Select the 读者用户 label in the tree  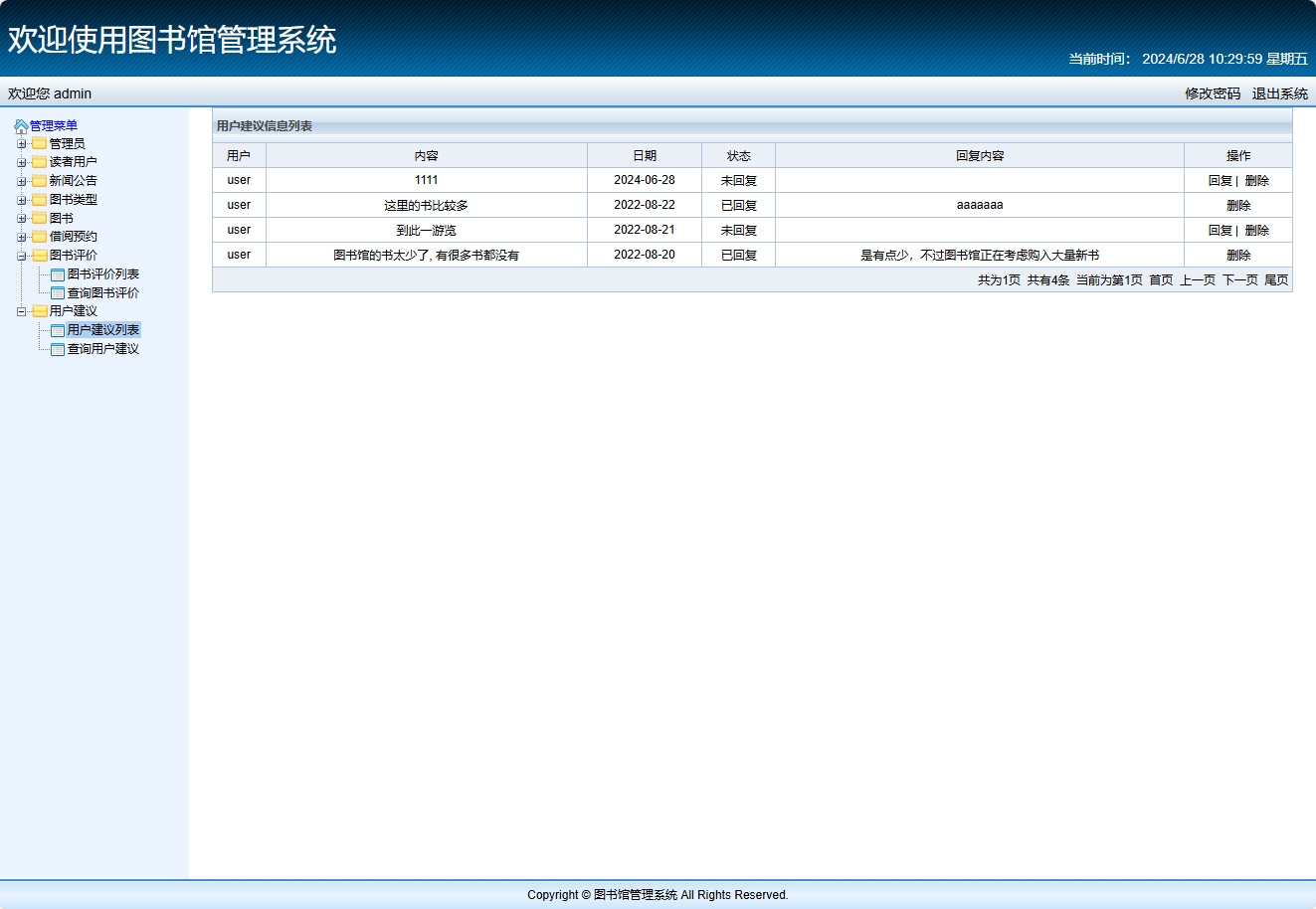click(74, 162)
